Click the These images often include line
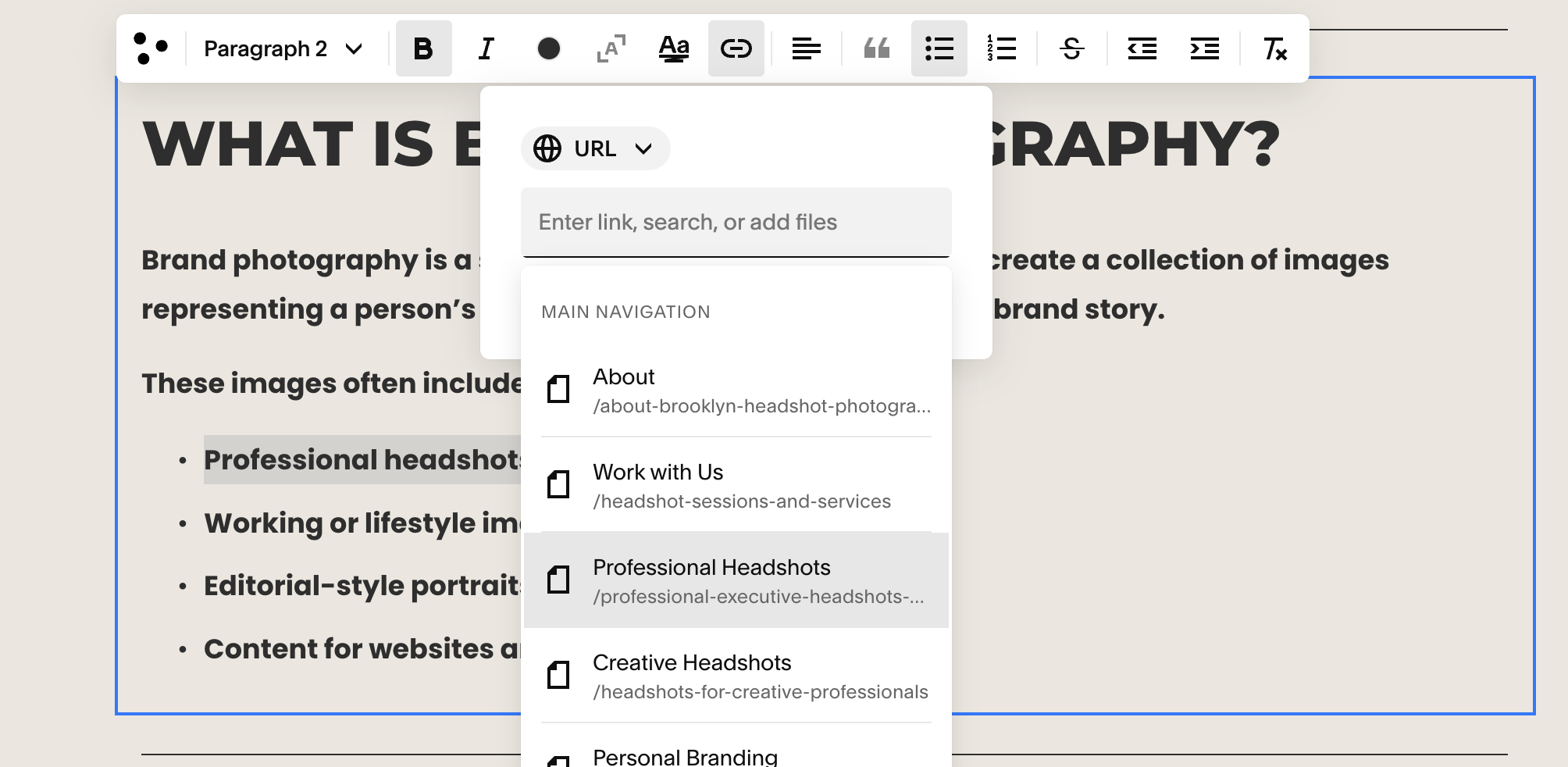This screenshot has height=767, width=1568. pos(331,383)
